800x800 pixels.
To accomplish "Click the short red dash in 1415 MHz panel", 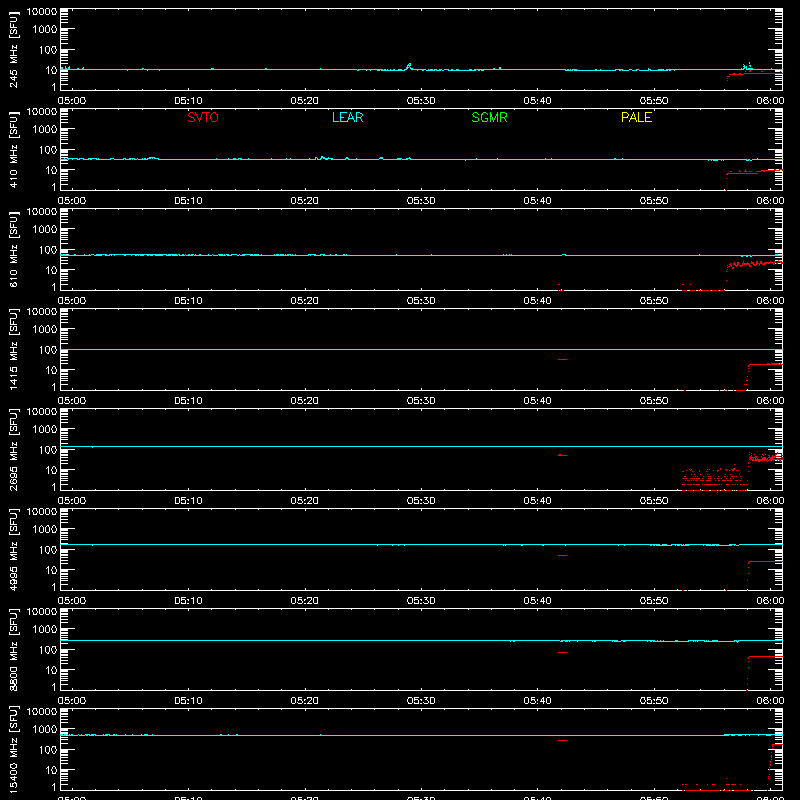I will pyautogui.click(x=562, y=360).
